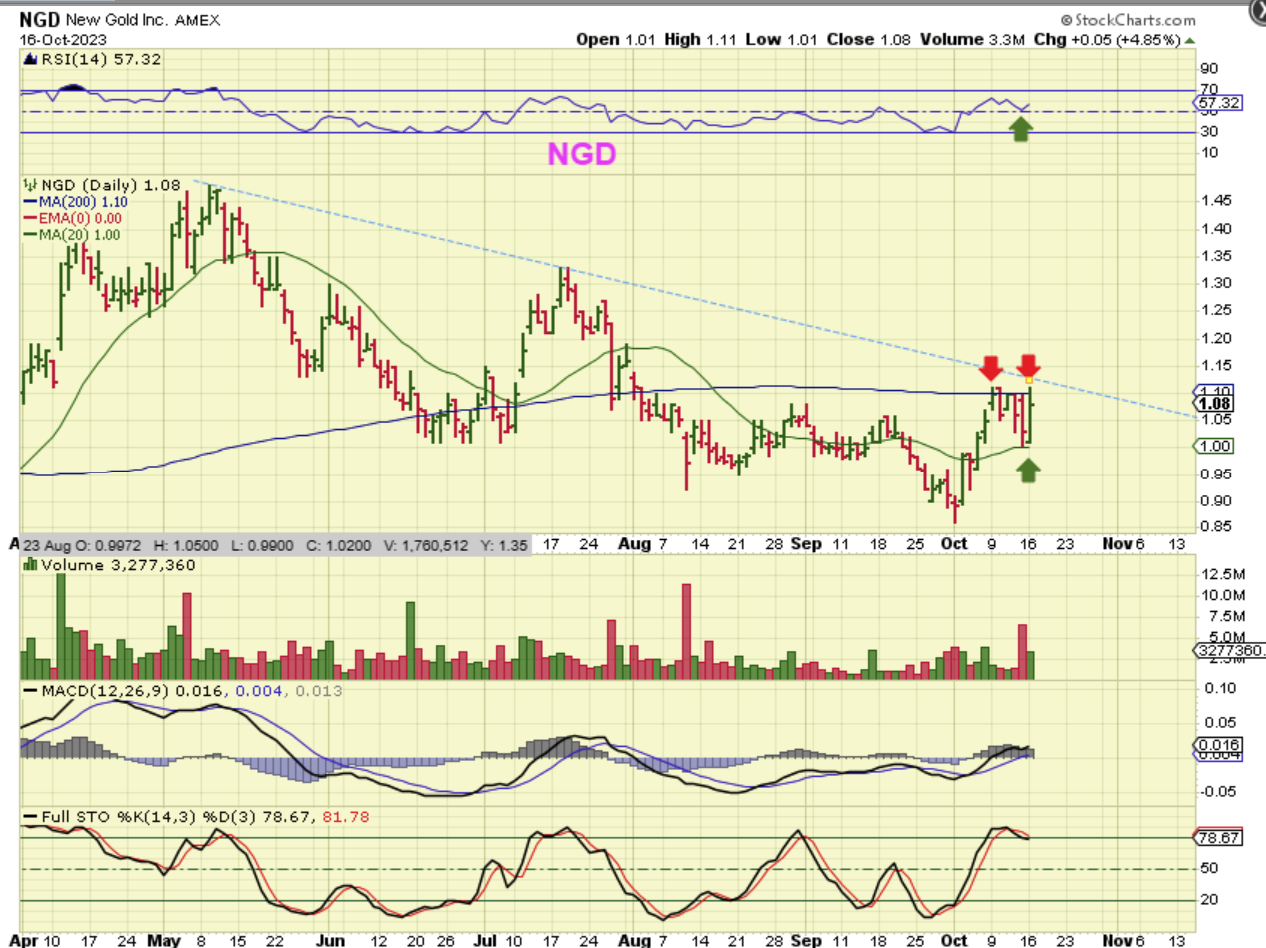1266x948 pixels.
Task: Click the 16-Oct-2023 chart date
Action: click(64, 39)
